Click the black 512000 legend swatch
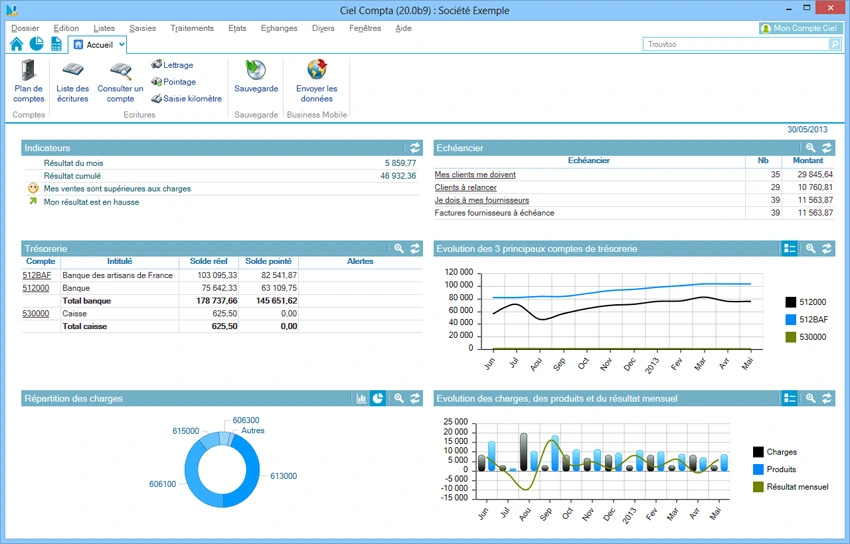This screenshot has width=850, height=544. click(x=791, y=302)
